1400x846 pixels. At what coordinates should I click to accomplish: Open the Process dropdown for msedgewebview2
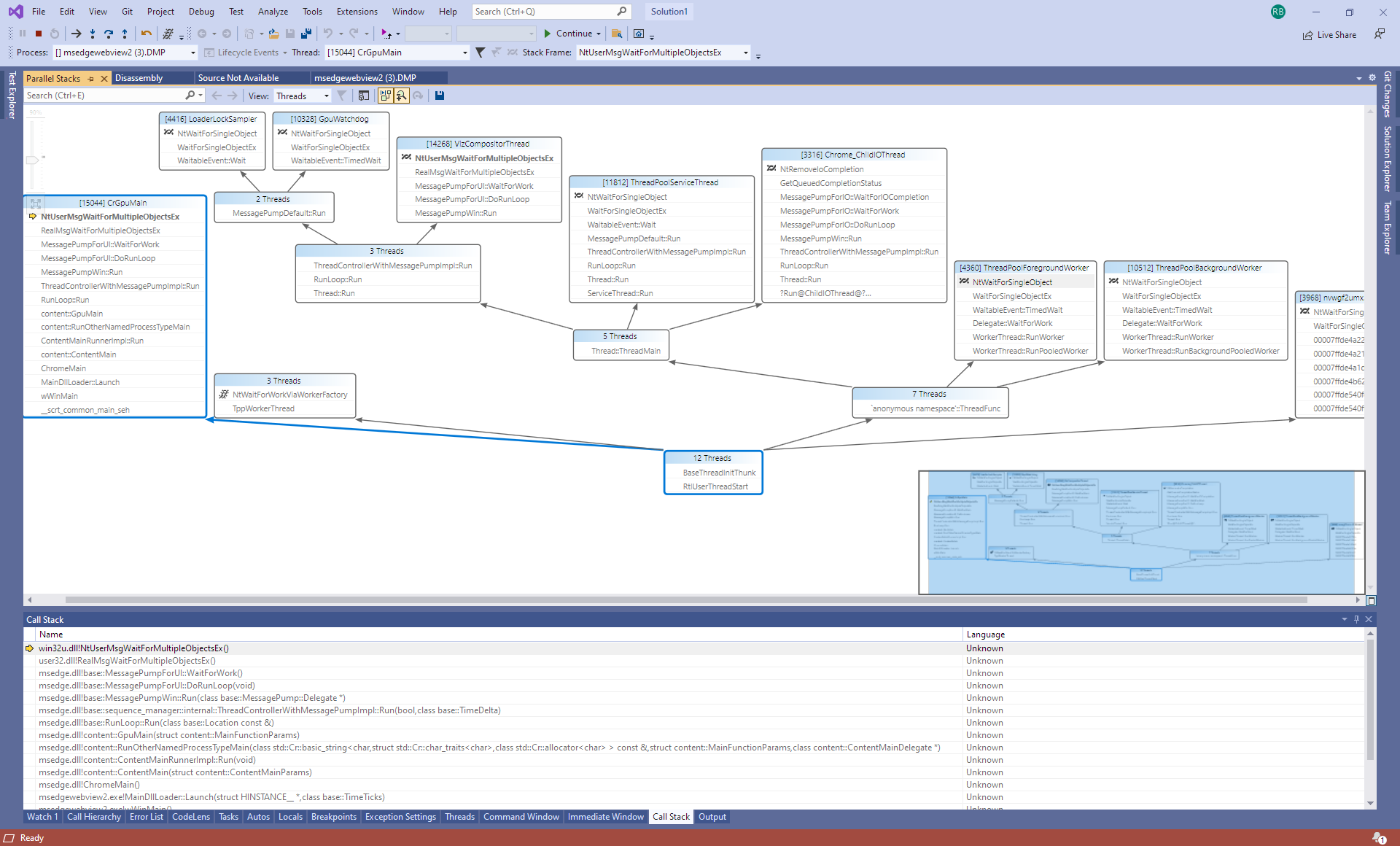192,52
